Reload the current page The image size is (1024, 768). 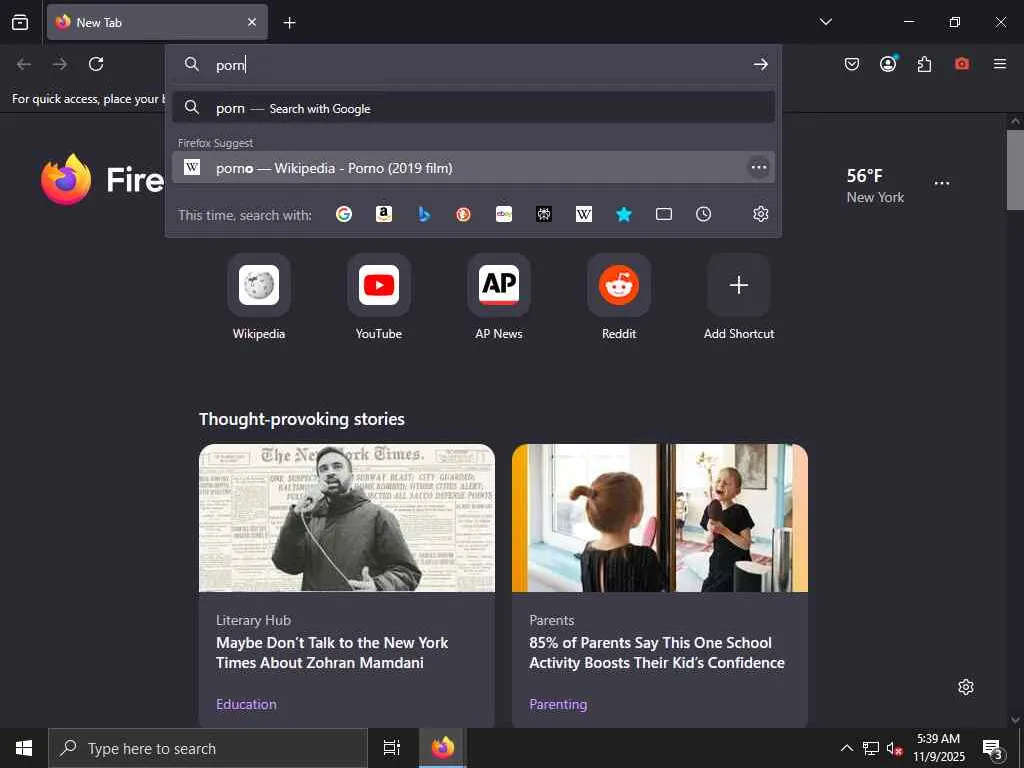point(96,64)
